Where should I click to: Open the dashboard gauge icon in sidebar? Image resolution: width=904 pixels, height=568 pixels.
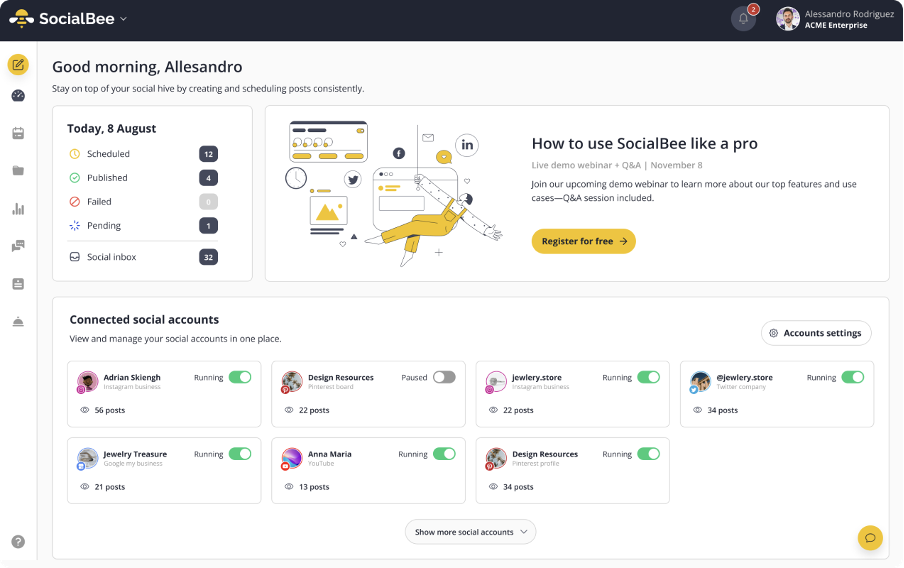click(18, 96)
